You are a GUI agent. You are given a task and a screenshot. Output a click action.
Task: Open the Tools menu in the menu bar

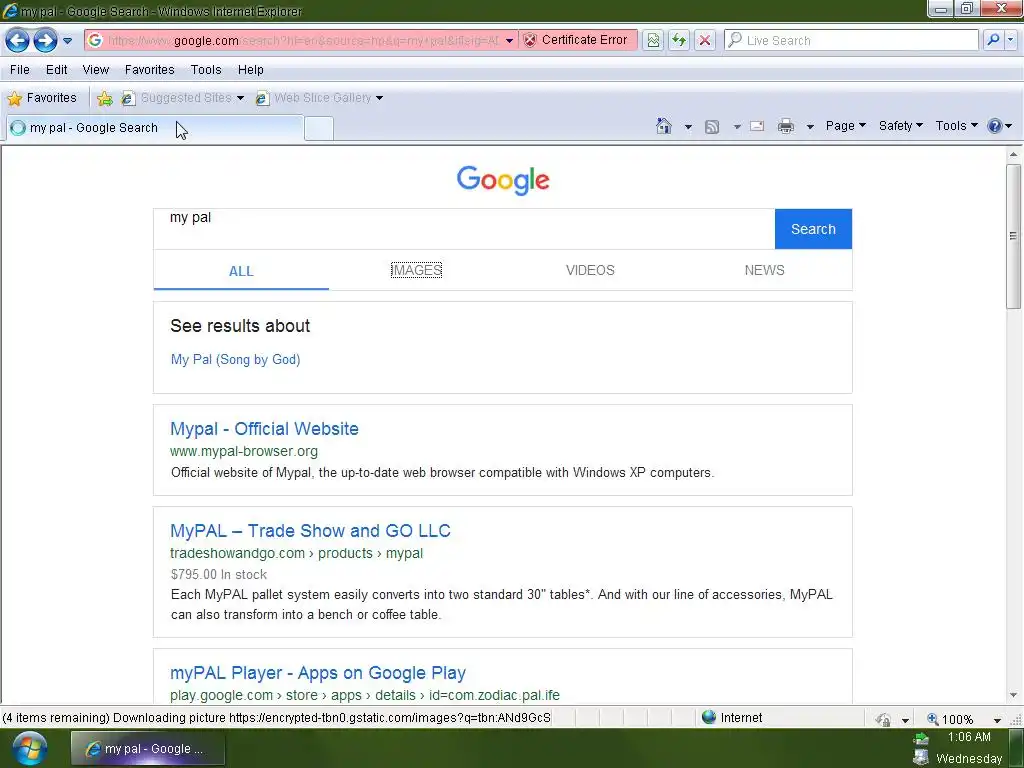(x=206, y=70)
